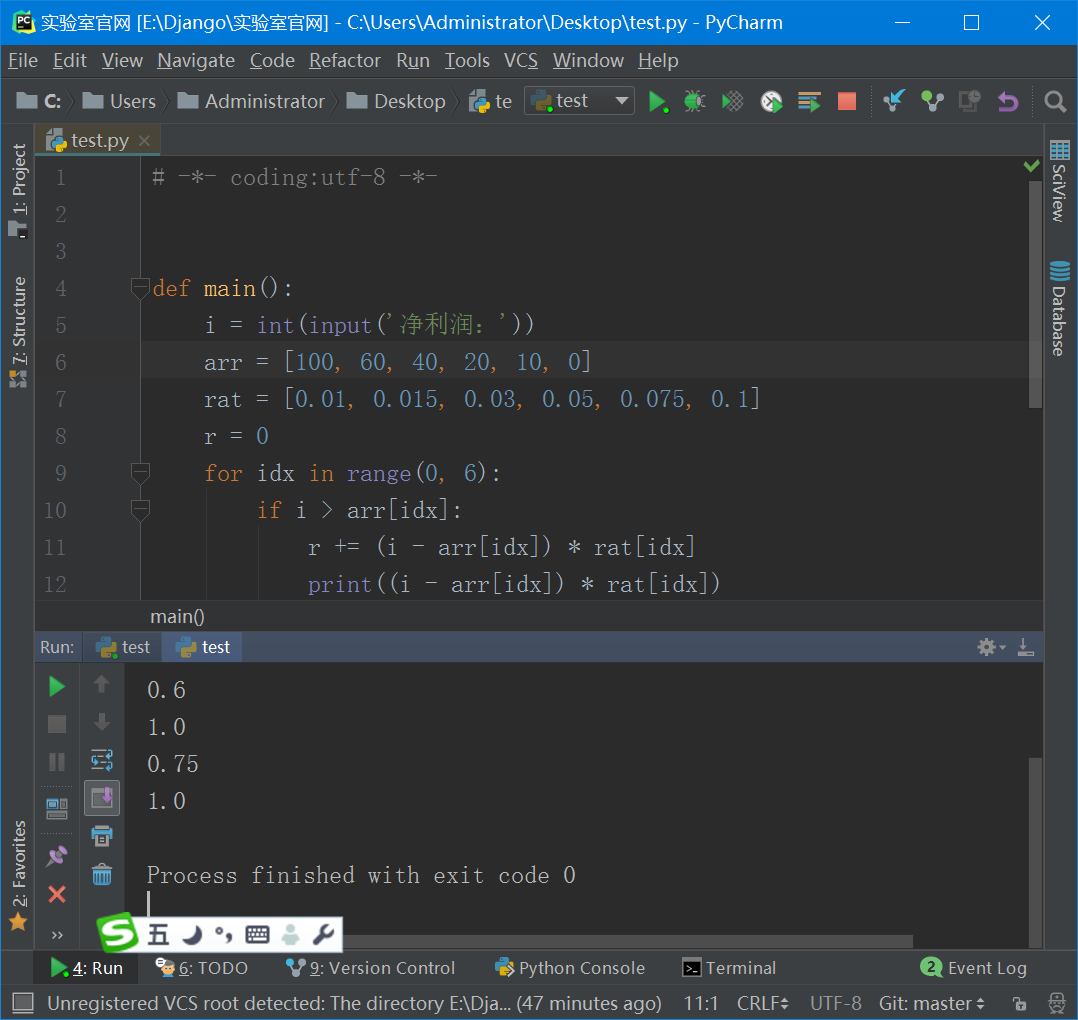The width and height of the screenshot is (1078, 1020).
Task: Collapse the for loop fold marker
Action: coord(140,473)
